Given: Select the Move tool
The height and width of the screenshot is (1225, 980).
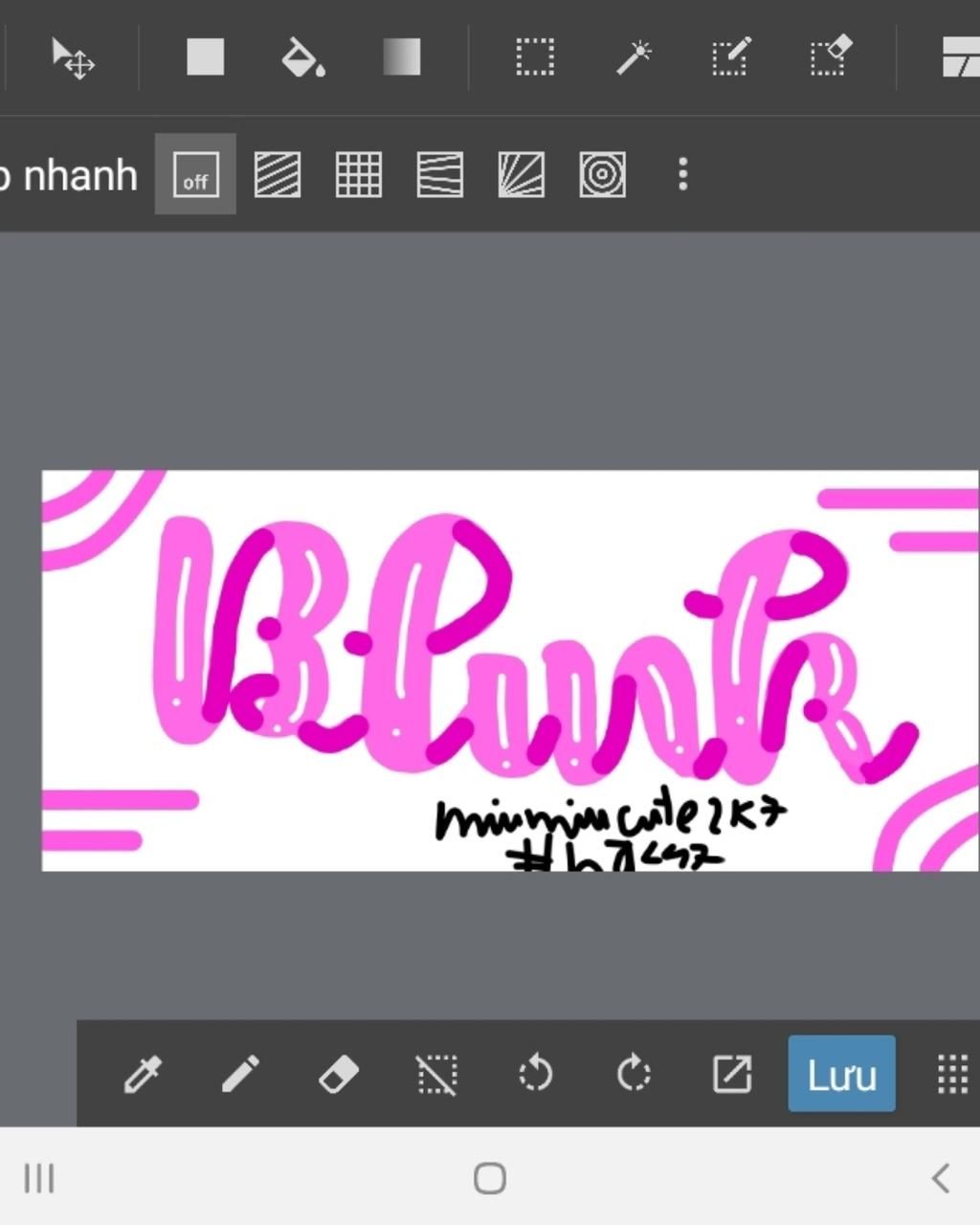Looking at the screenshot, I should click(x=73, y=58).
